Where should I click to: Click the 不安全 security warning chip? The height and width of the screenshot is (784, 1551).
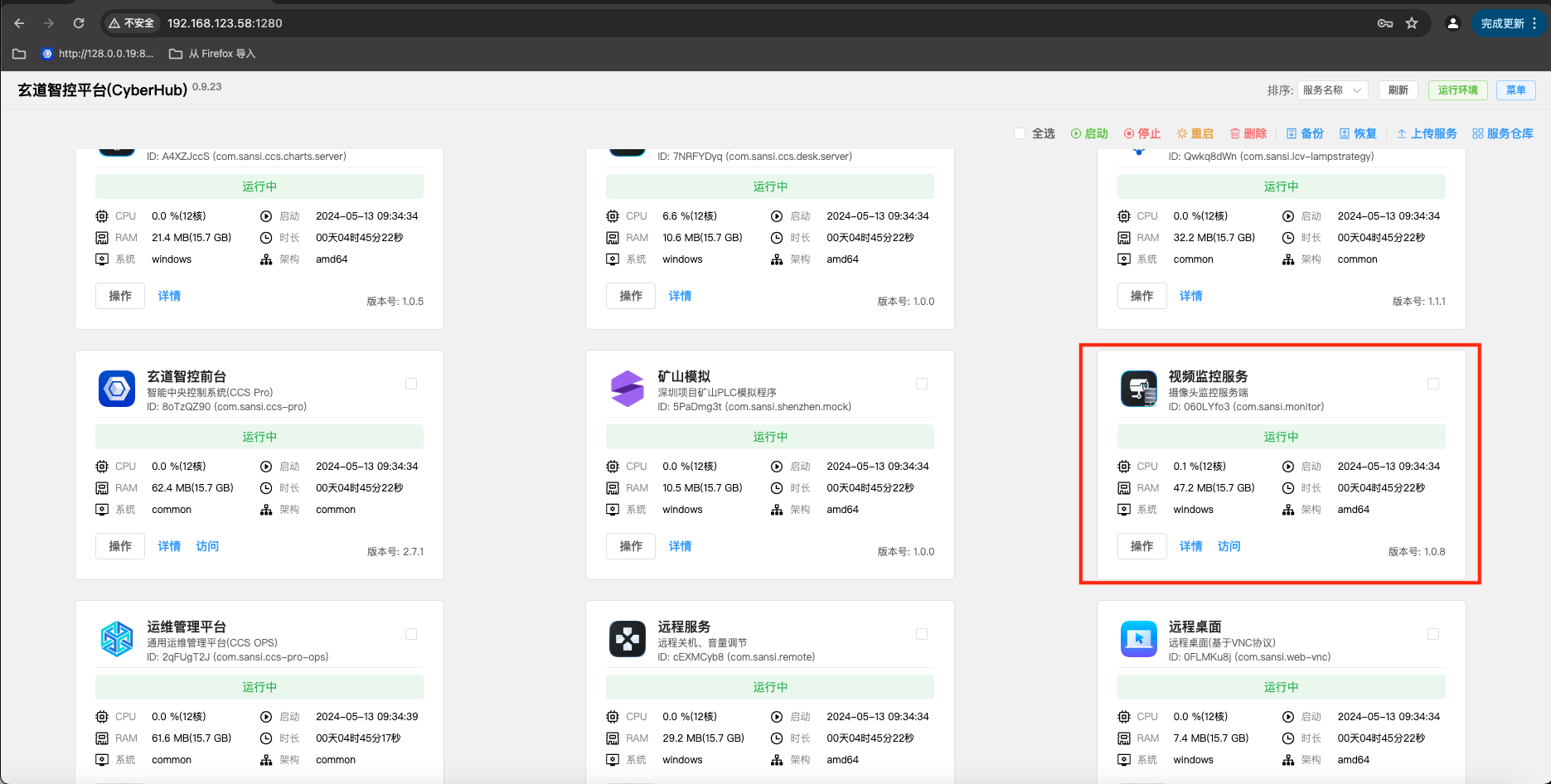132,23
